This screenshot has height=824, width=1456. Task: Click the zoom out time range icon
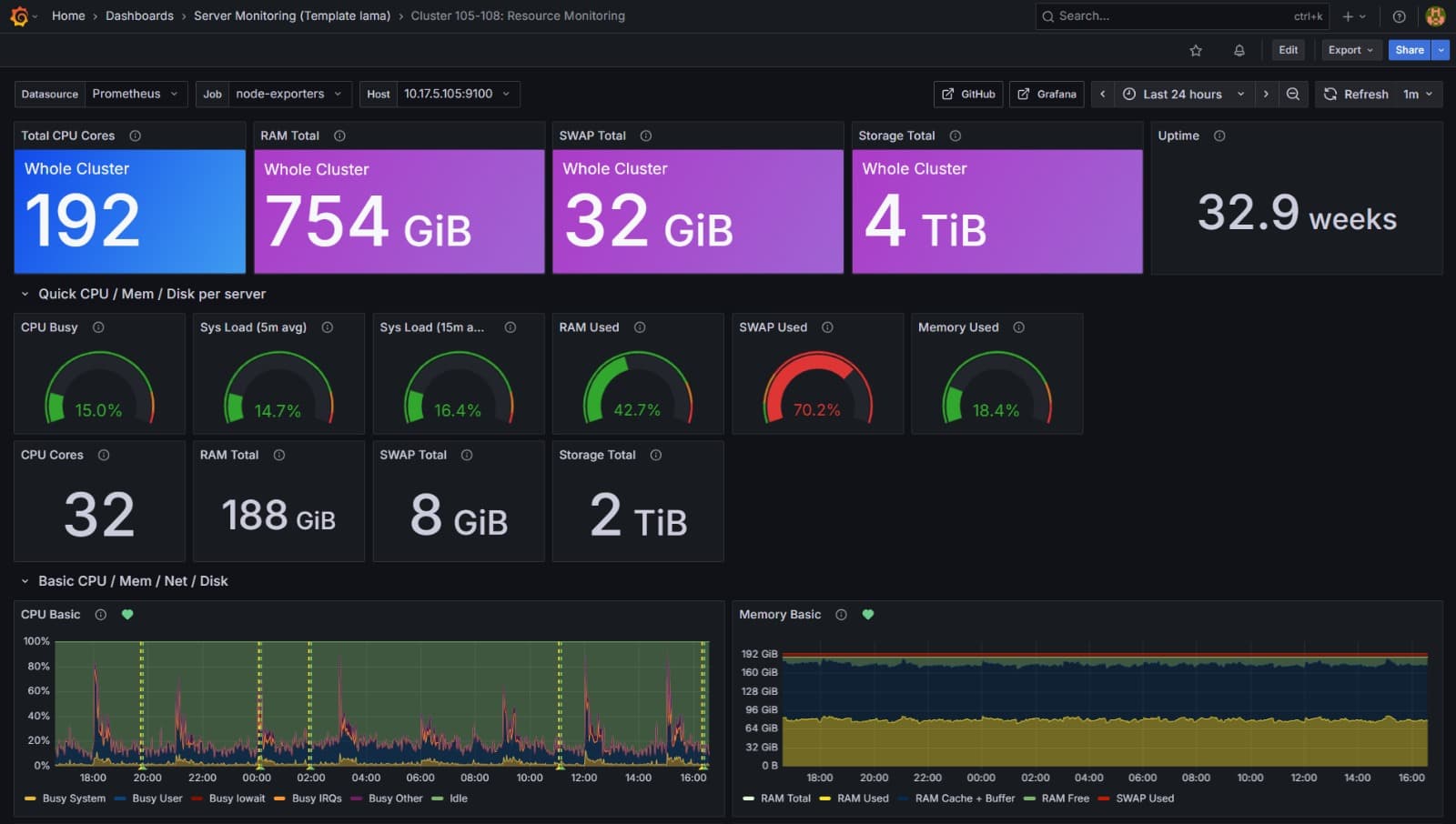1292,94
